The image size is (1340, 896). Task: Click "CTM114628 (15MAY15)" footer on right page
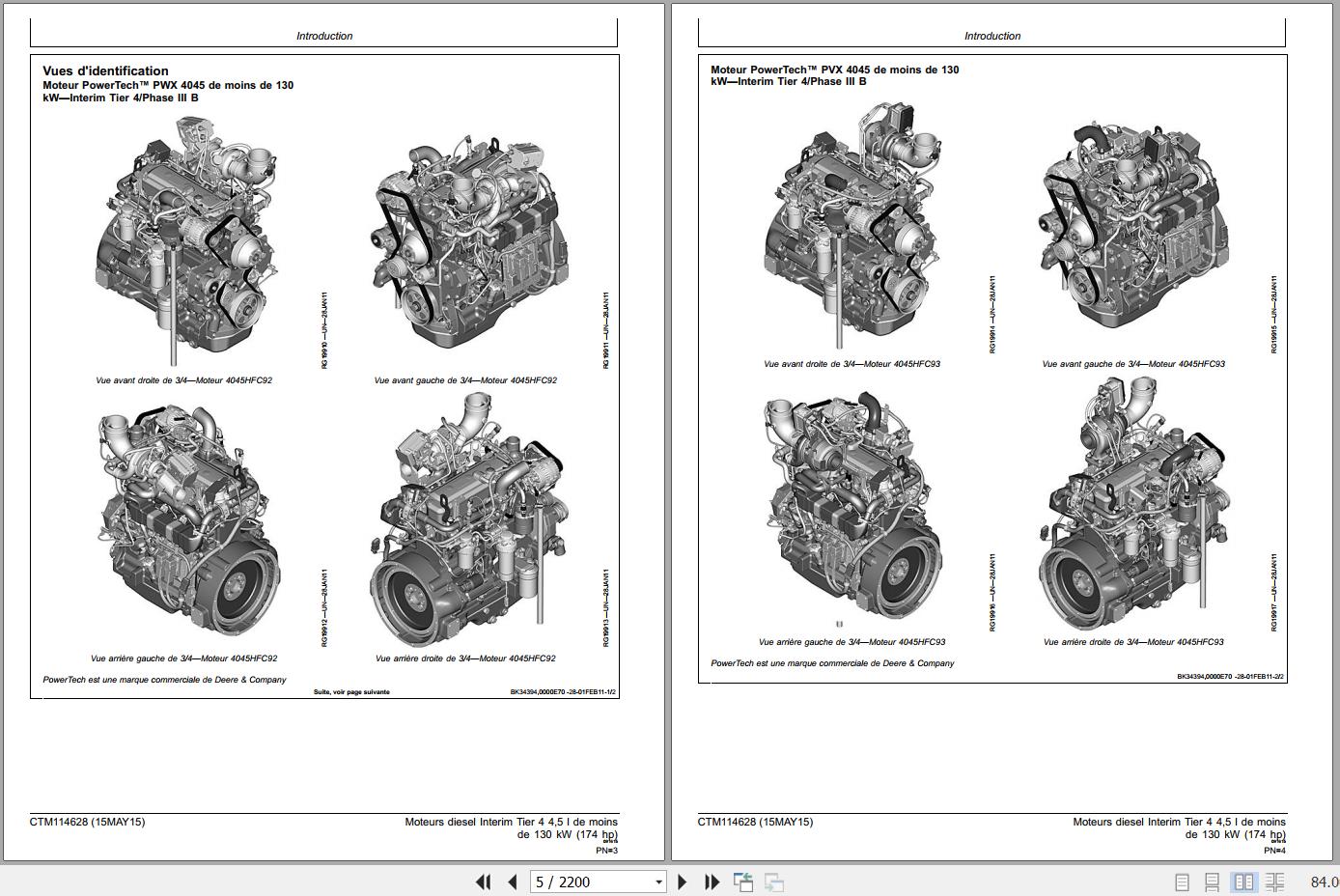(755, 823)
